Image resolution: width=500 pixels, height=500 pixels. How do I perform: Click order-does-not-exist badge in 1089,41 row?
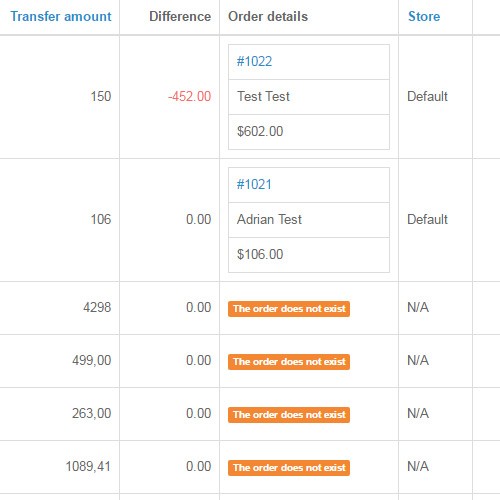(x=289, y=468)
